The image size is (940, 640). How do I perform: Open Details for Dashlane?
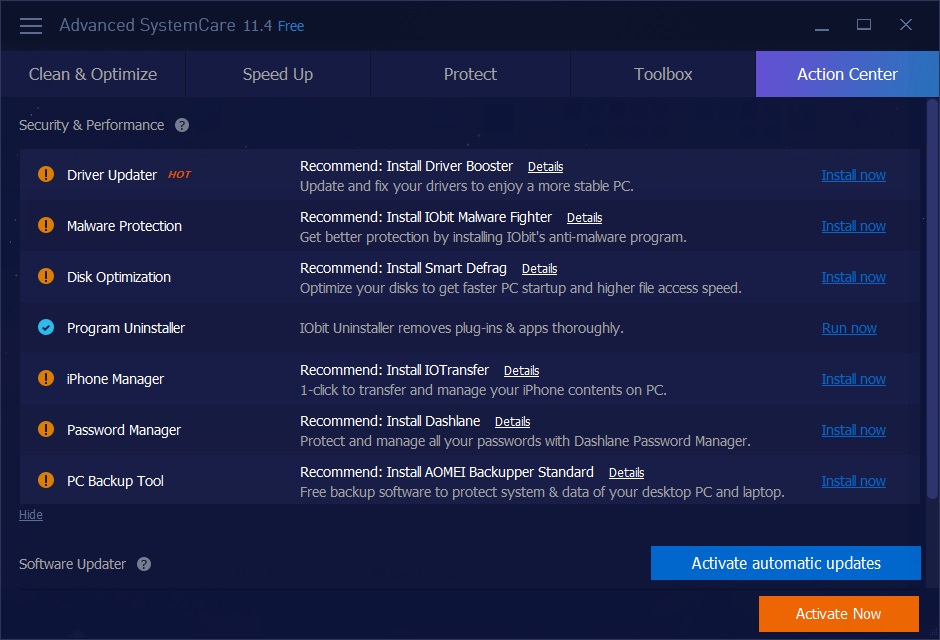pos(513,421)
